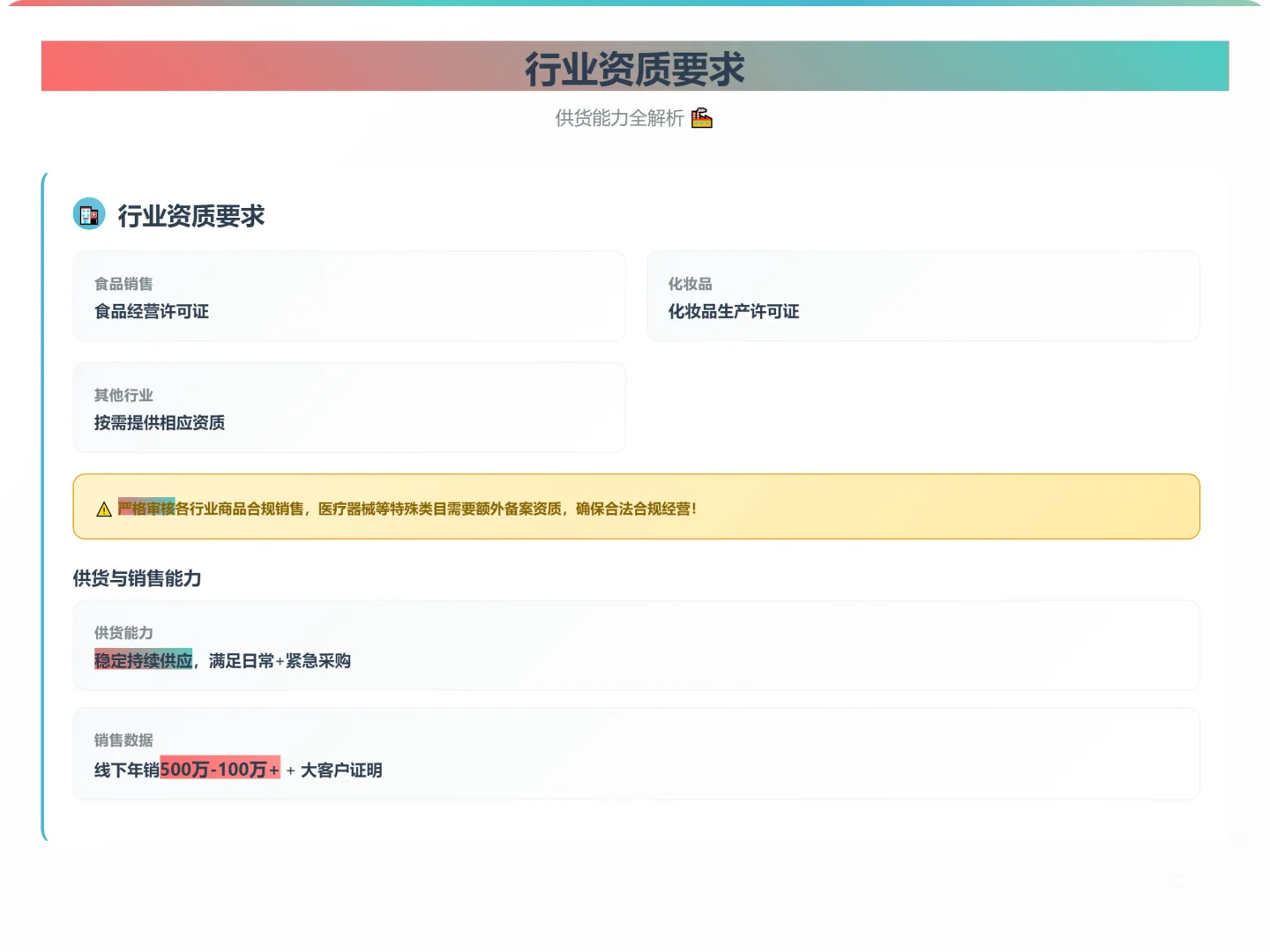Click the round icon beside 行业资质要求 section heading

[89, 214]
